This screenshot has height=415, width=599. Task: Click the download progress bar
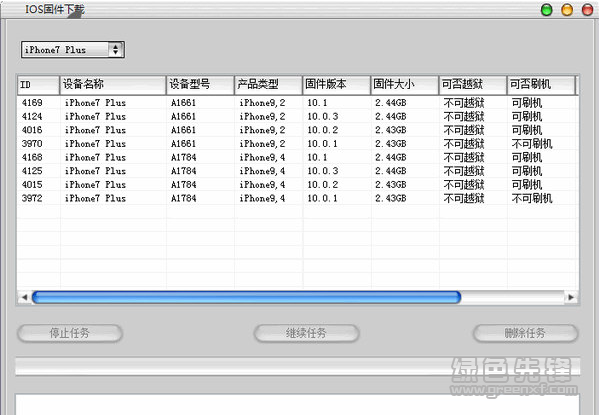pyautogui.click(x=298, y=366)
